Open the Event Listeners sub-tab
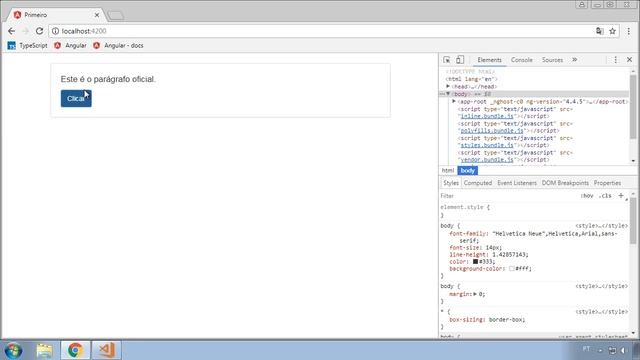This screenshot has height=360, width=640. (x=517, y=183)
